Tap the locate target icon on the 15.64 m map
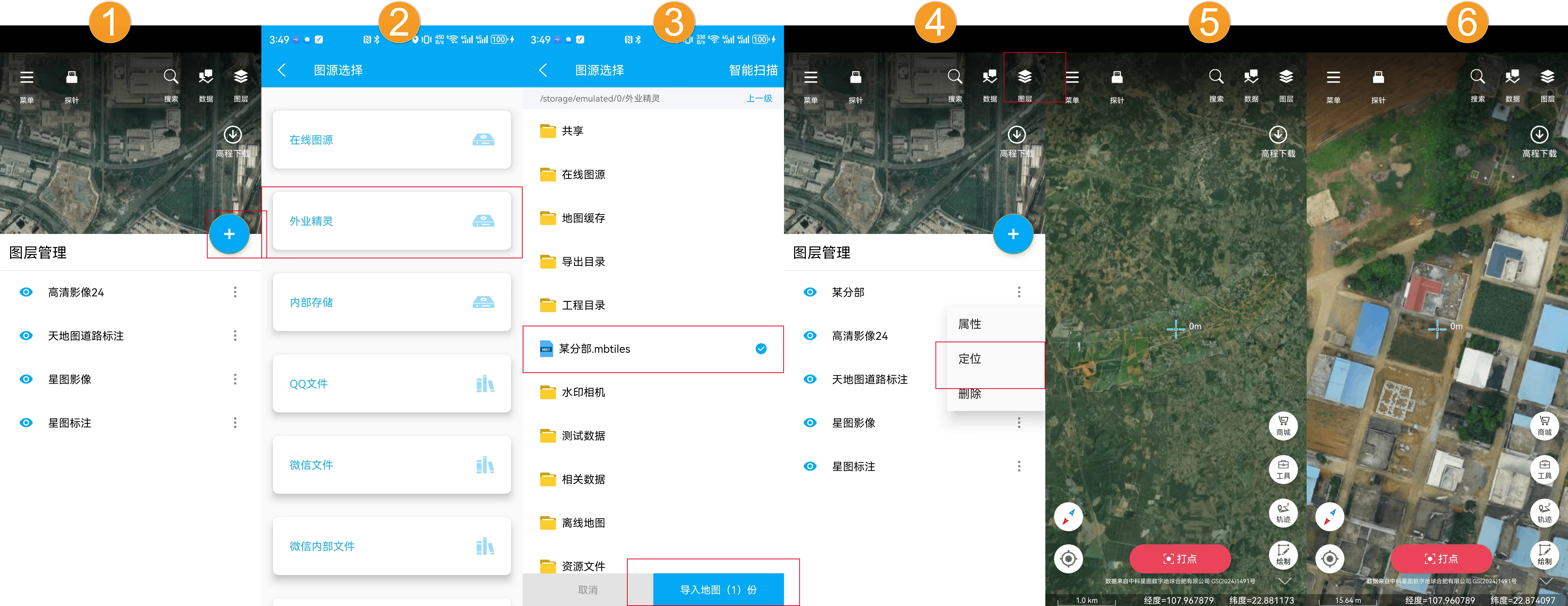 pyautogui.click(x=1329, y=559)
